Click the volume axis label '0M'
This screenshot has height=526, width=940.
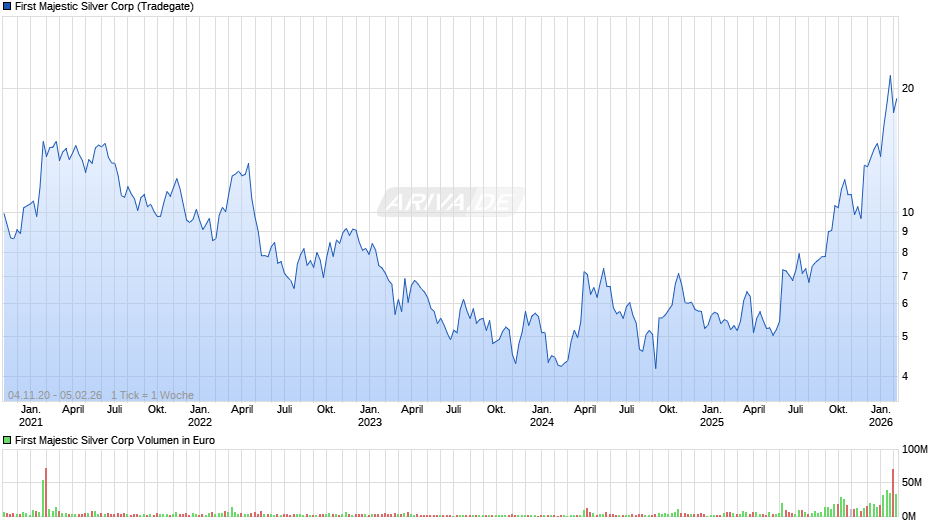point(909,516)
